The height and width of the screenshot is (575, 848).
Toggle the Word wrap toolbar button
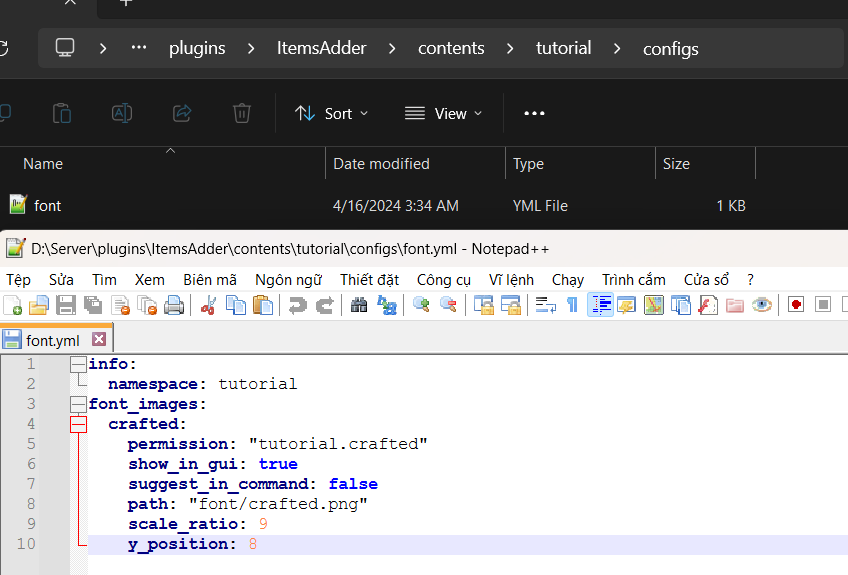(x=546, y=305)
